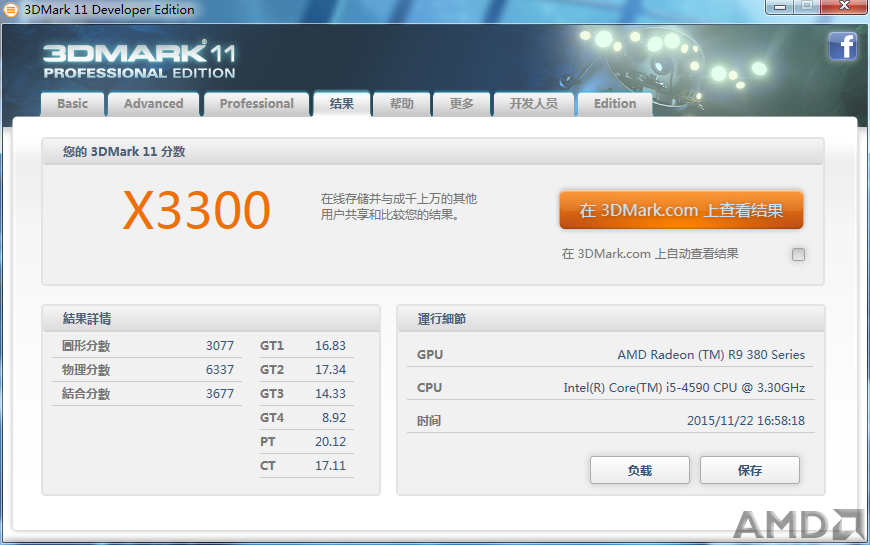
Task: View results on 3DMark.com orange button
Action: [681, 210]
